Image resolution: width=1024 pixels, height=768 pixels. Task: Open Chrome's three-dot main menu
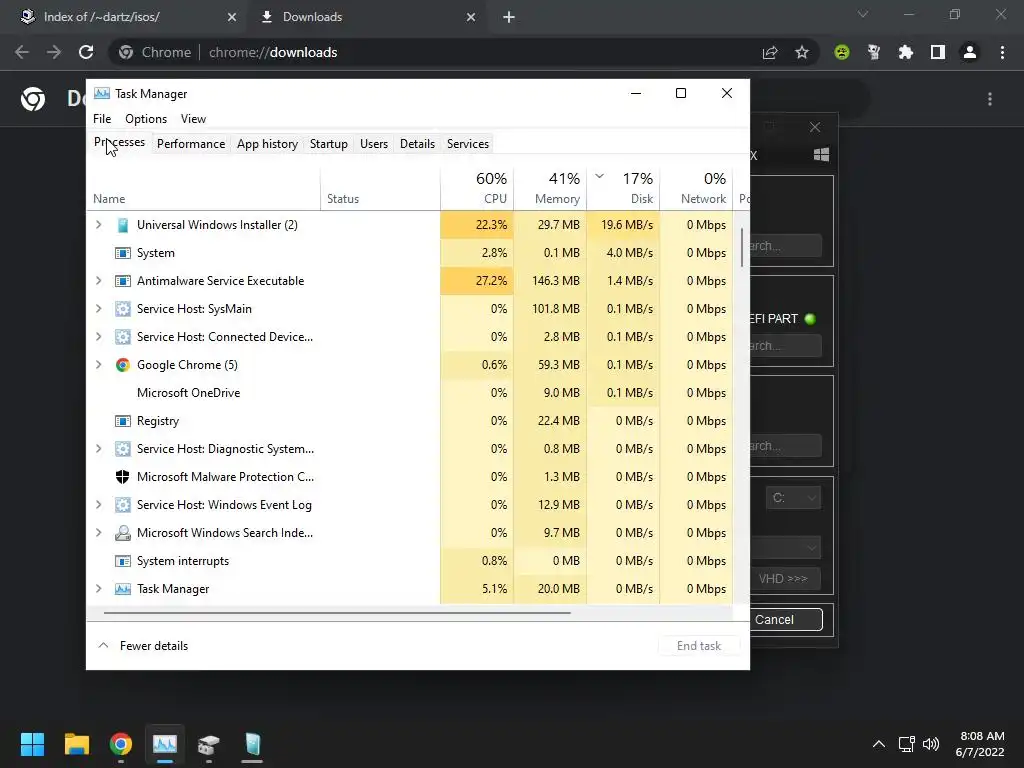click(x=1002, y=52)
